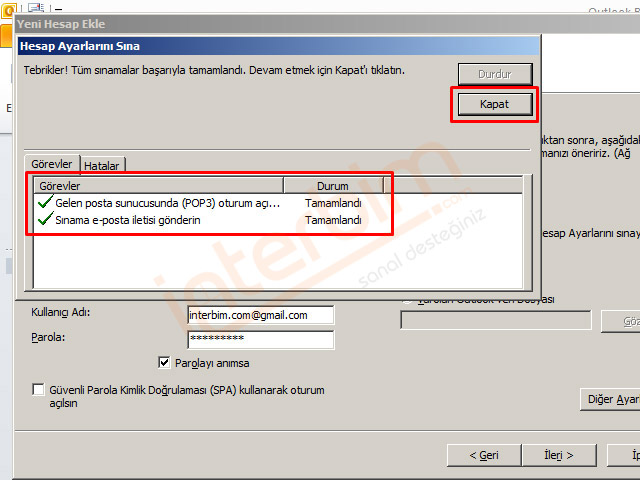Click the Outlook data file path field
Screen dimensions: 640x480
point(495,320)
